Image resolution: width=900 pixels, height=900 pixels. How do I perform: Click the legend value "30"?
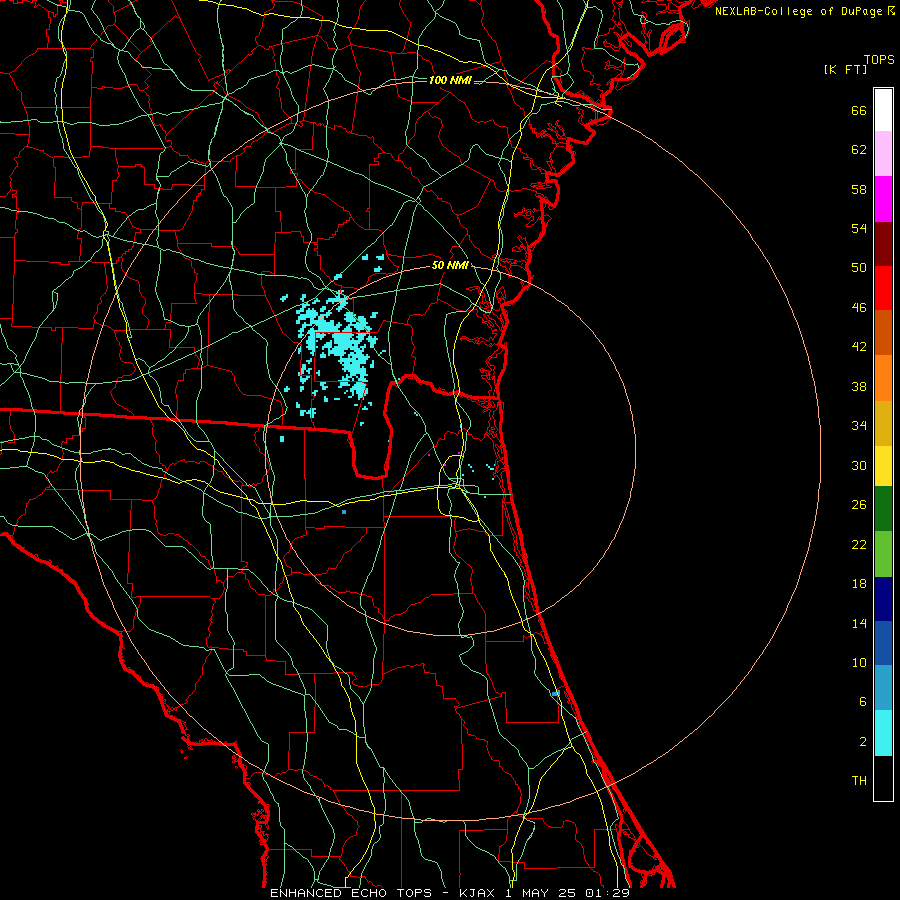(x=859, y=465)
